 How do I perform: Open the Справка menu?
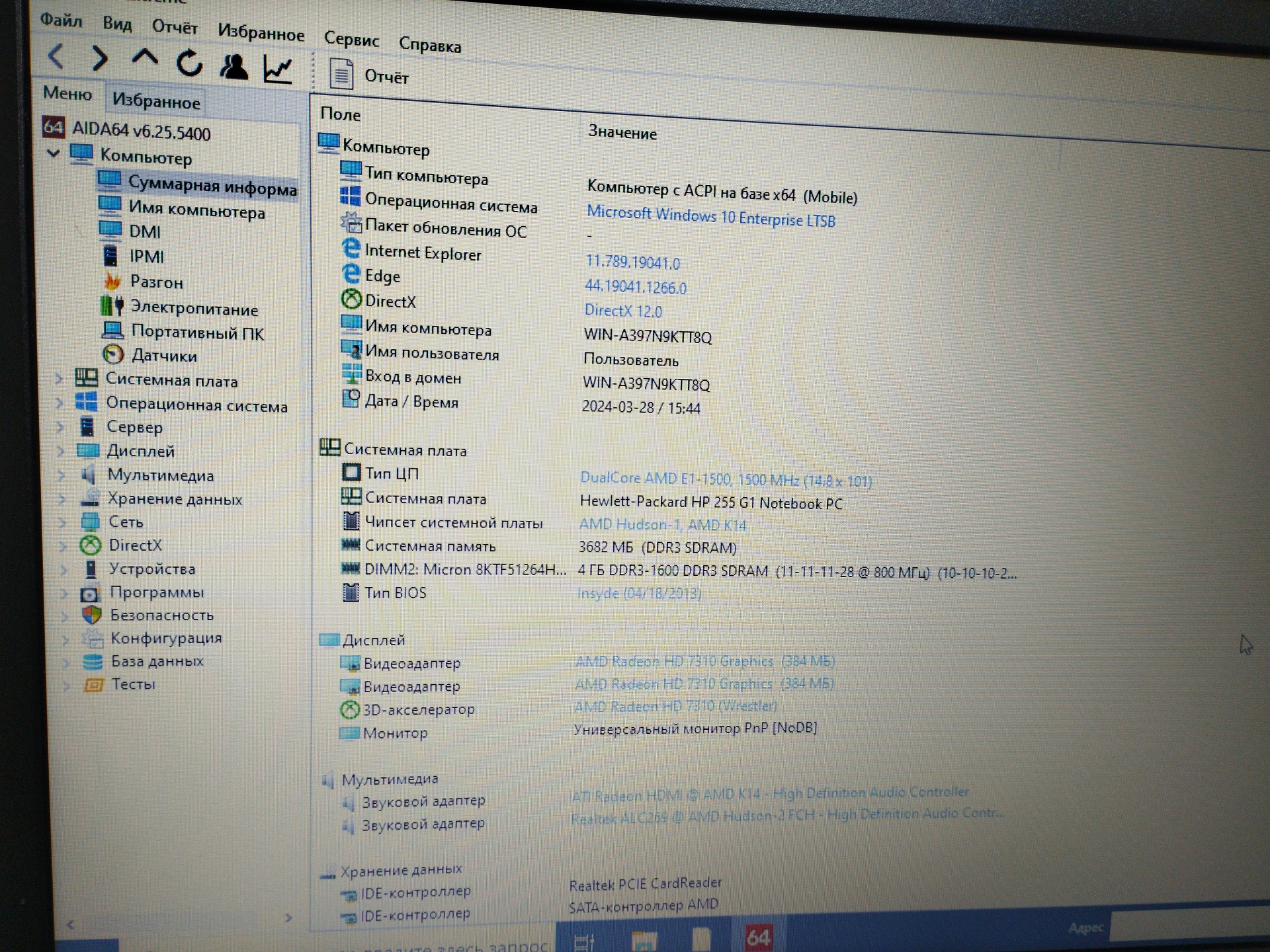[430, 45]
